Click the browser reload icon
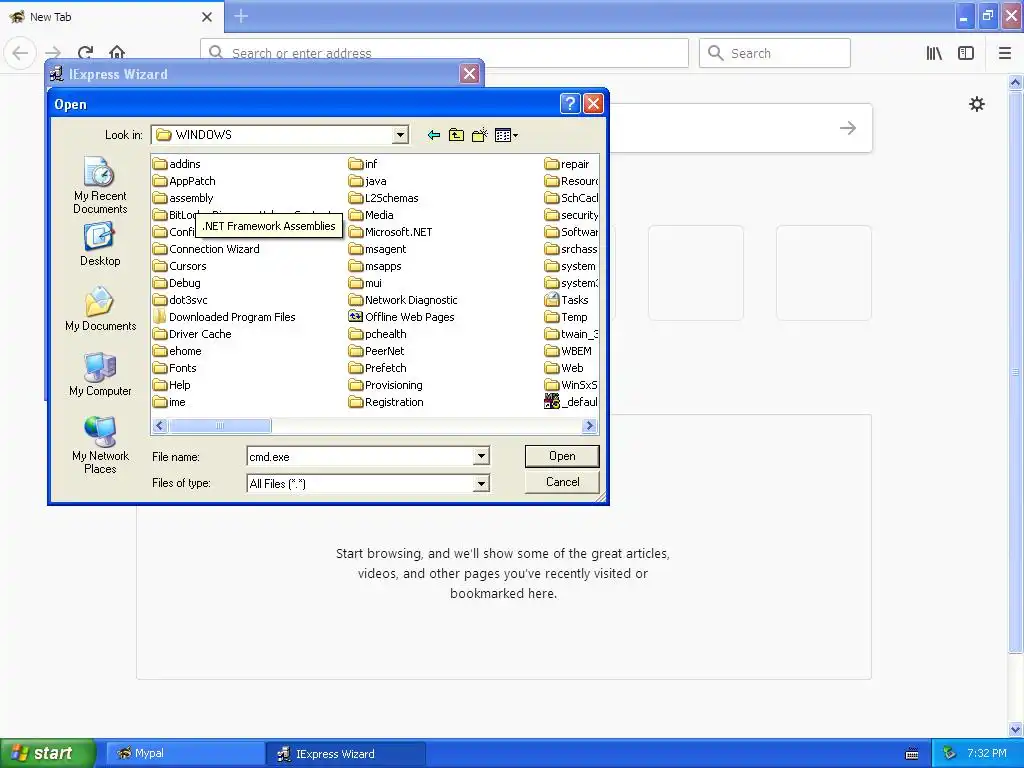1024x768 pixels. tap(85, 53)
